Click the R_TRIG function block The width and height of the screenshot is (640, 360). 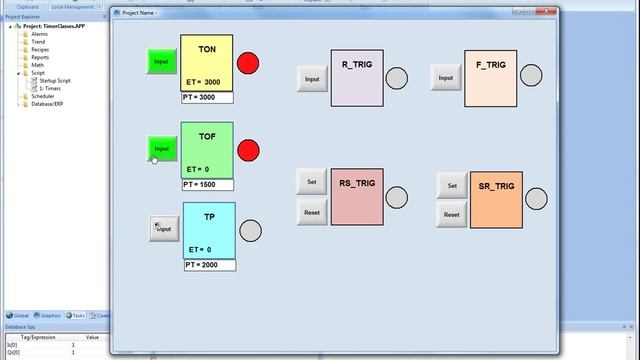pyautogui.click(x=357, y=78)
